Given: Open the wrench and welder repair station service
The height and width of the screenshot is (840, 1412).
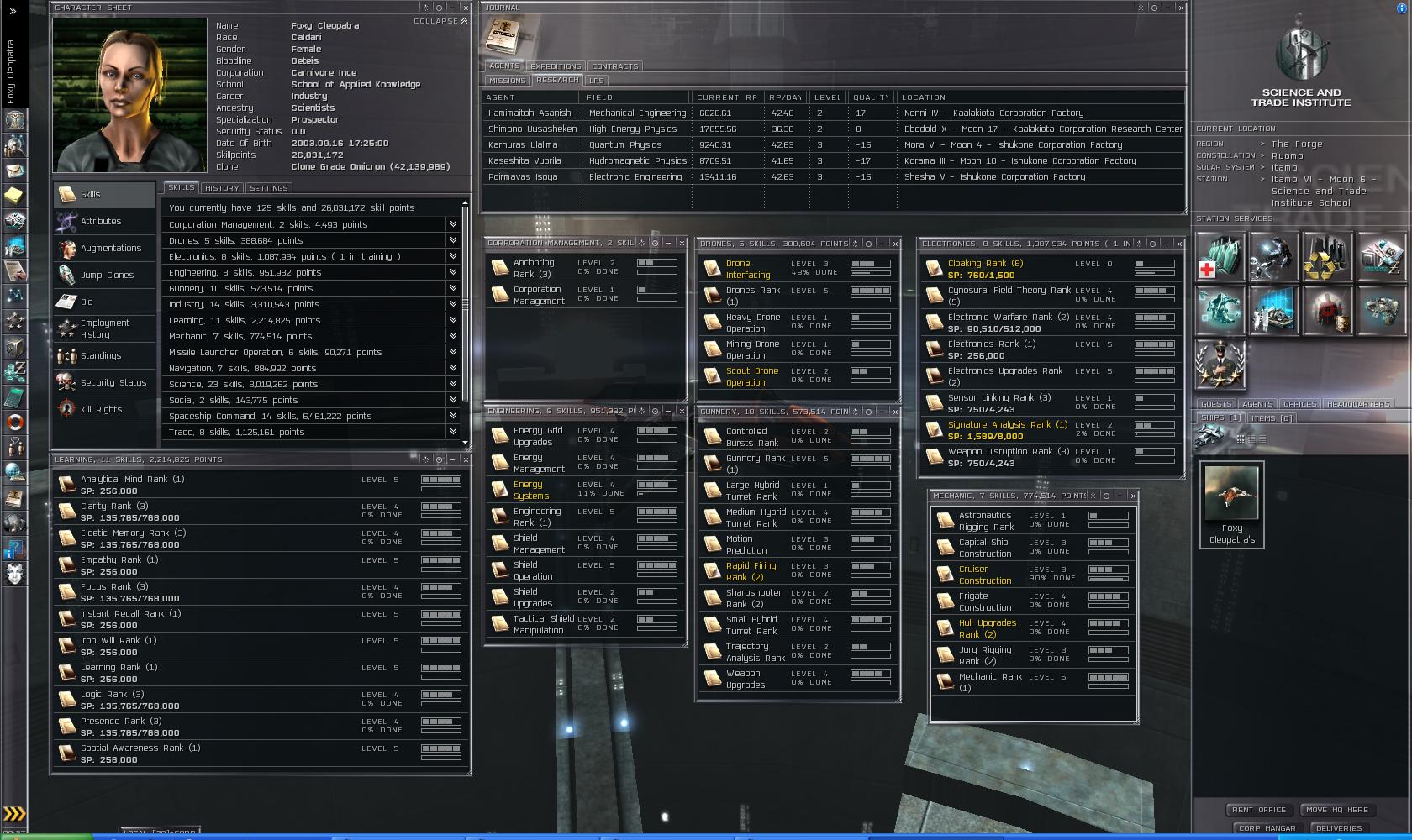Looking at the screenshot, I should coord(1273,256).
